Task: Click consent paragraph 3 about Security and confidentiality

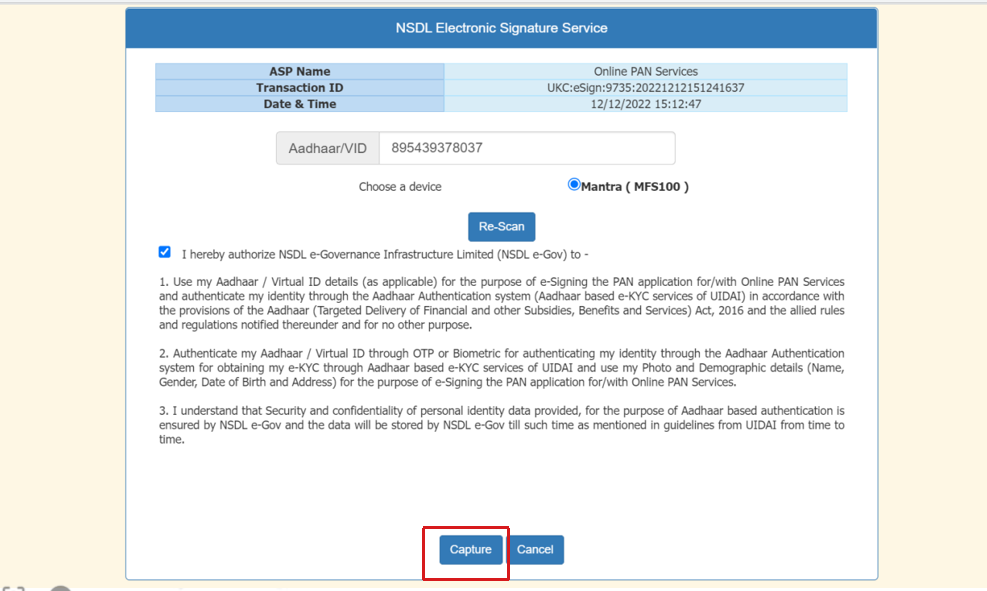Action: (x=502, y=425)
